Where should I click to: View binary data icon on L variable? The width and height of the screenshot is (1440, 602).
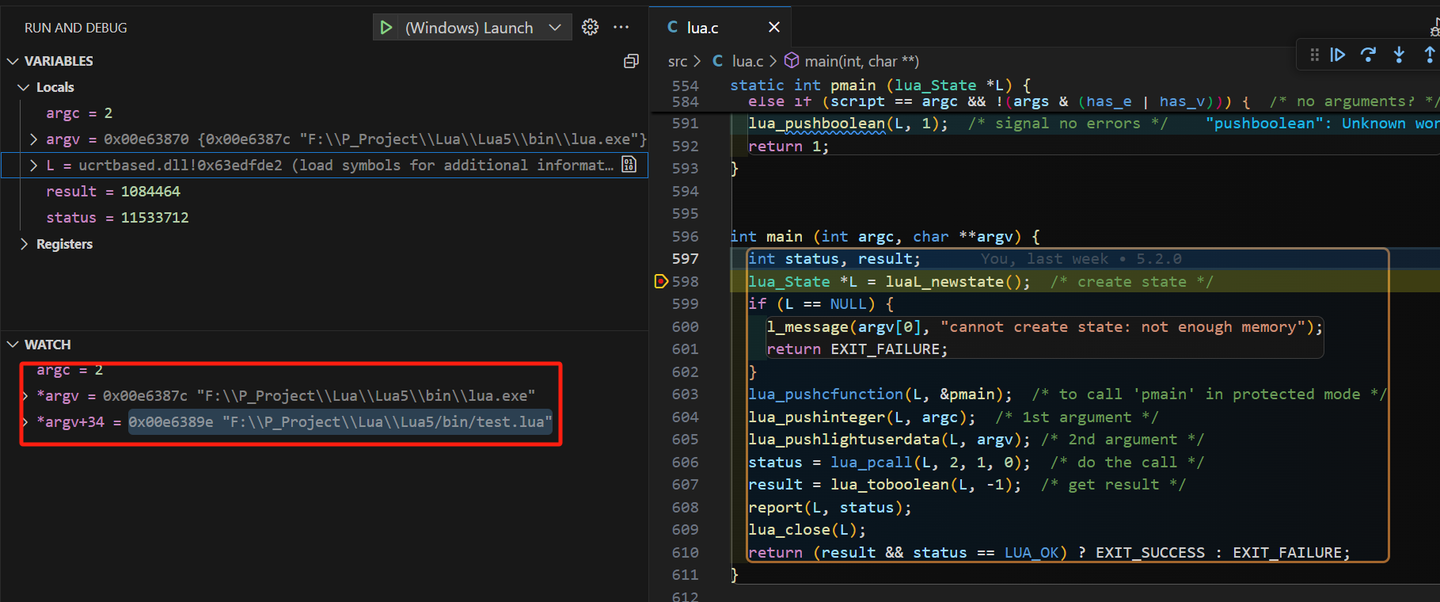(629, 165)
